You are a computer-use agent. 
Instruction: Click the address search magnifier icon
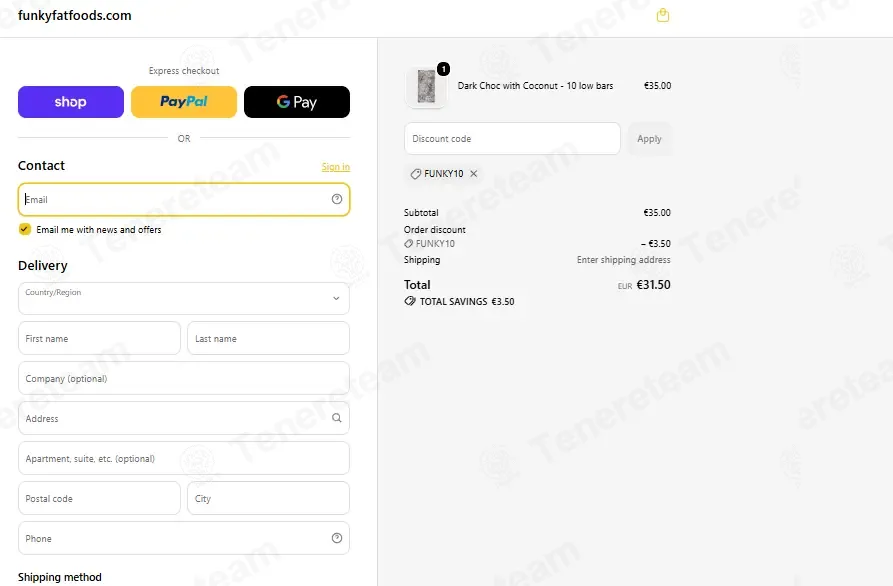coord(337,418)
